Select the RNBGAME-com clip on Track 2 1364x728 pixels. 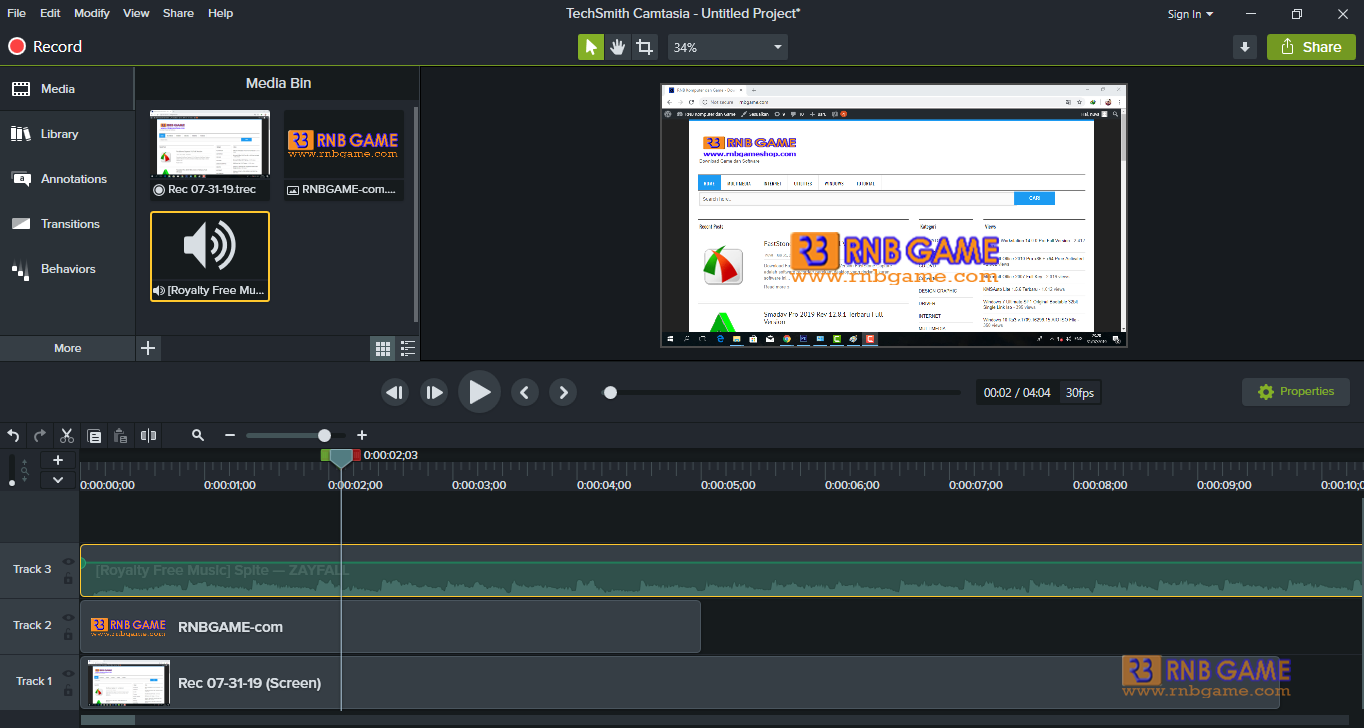(x=390, y=627)
